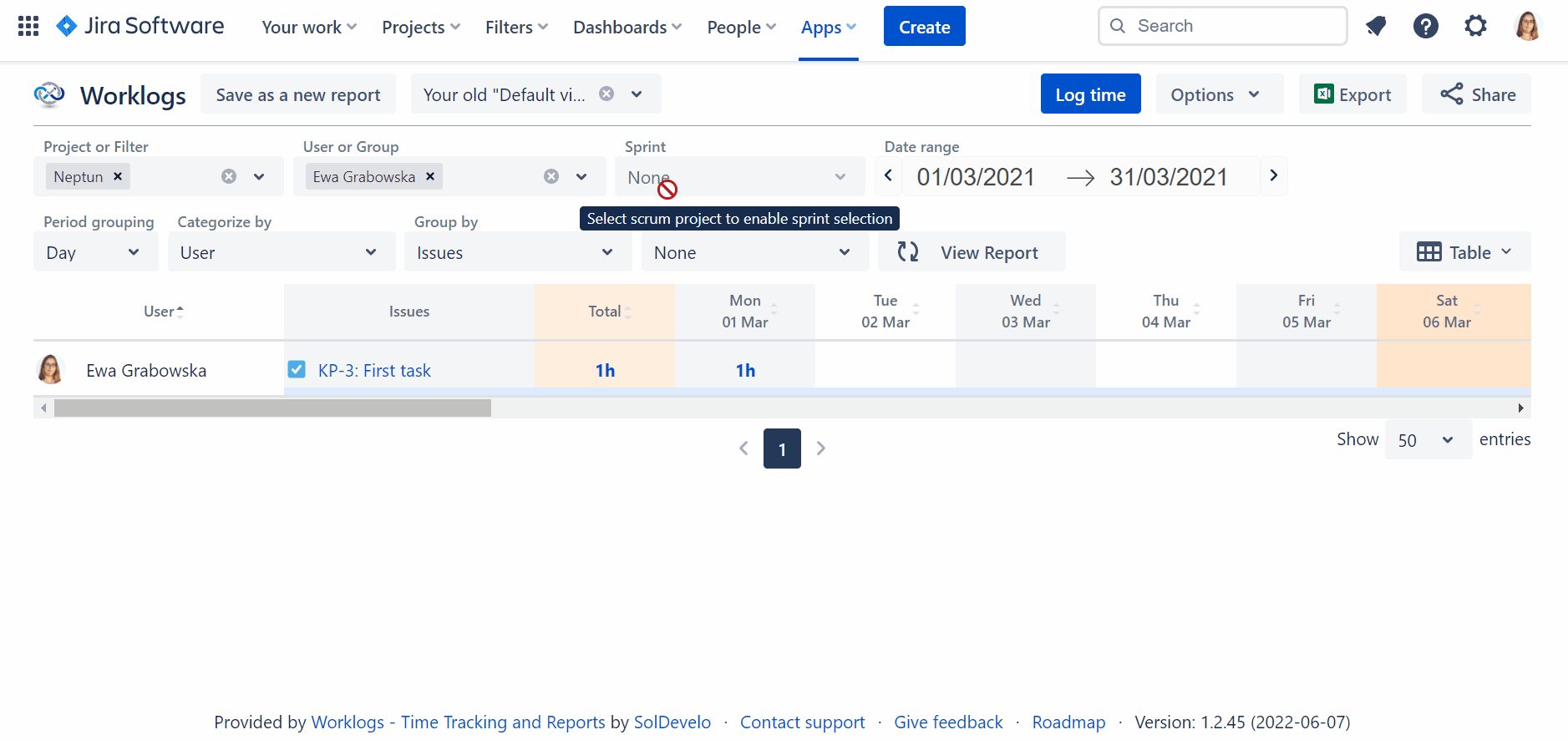This screenshot has width=1568, height=740.
Task: Open the Table view dropdown
Action: (x=1465, y=251)
